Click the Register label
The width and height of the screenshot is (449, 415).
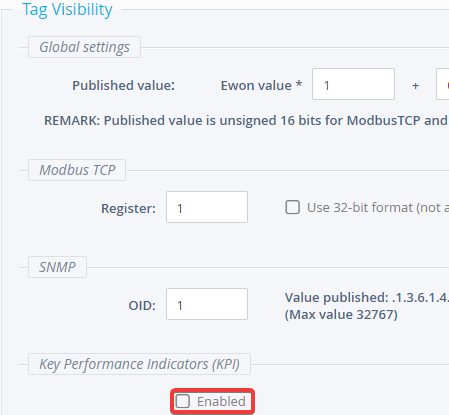tap(128, 209)
